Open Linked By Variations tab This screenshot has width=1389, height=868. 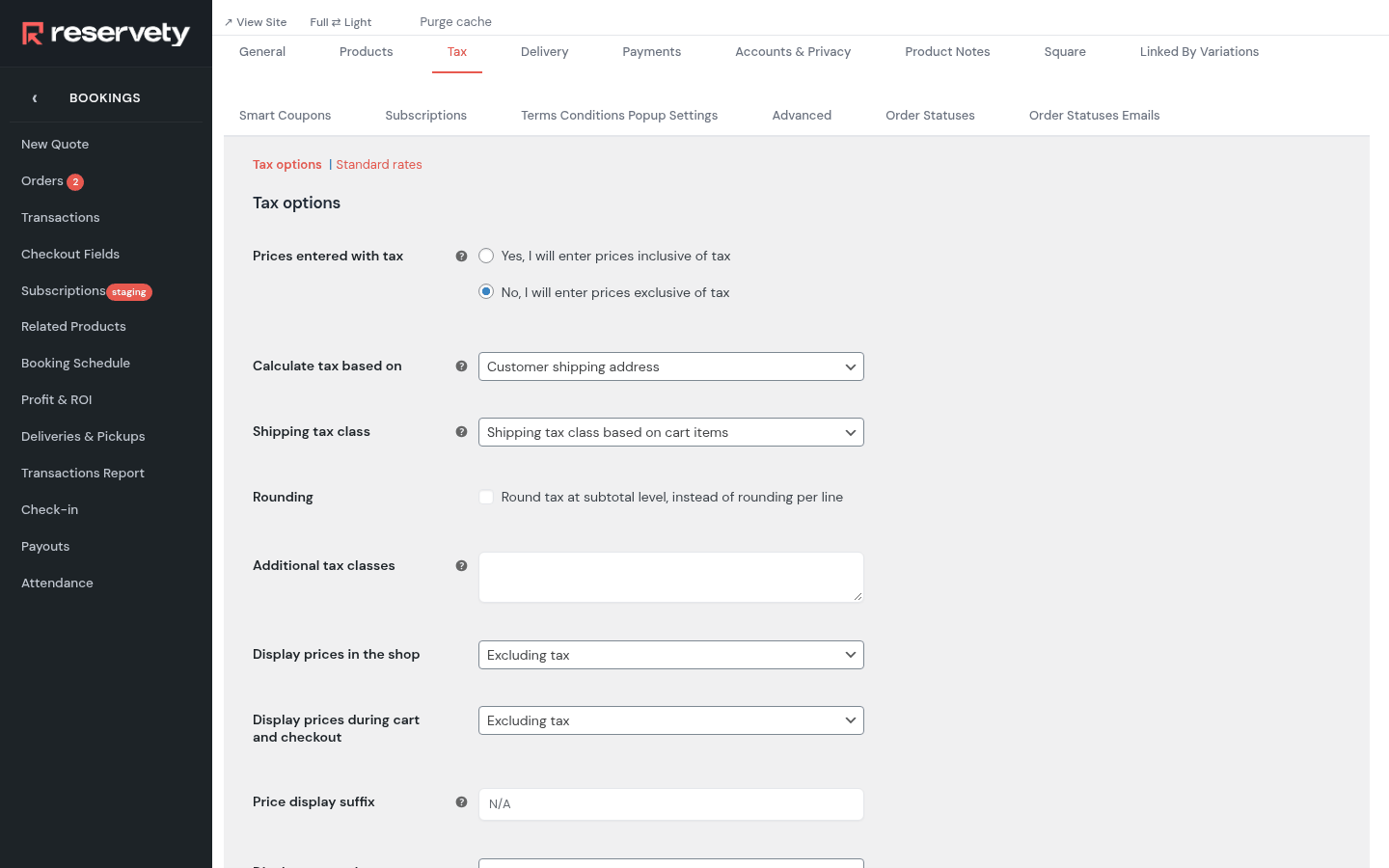pos(1199,52)
